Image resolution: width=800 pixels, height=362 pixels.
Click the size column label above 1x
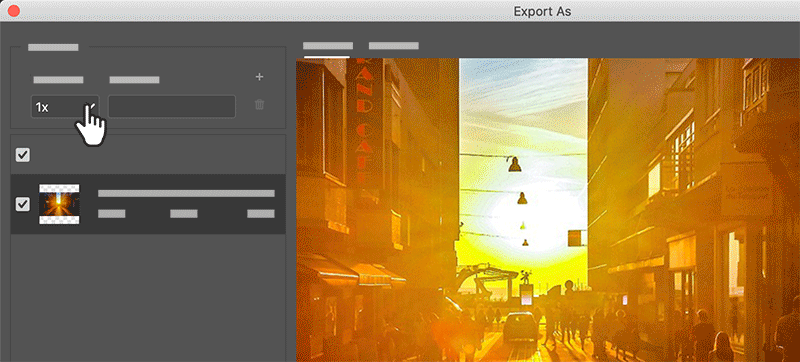[58, 80]
